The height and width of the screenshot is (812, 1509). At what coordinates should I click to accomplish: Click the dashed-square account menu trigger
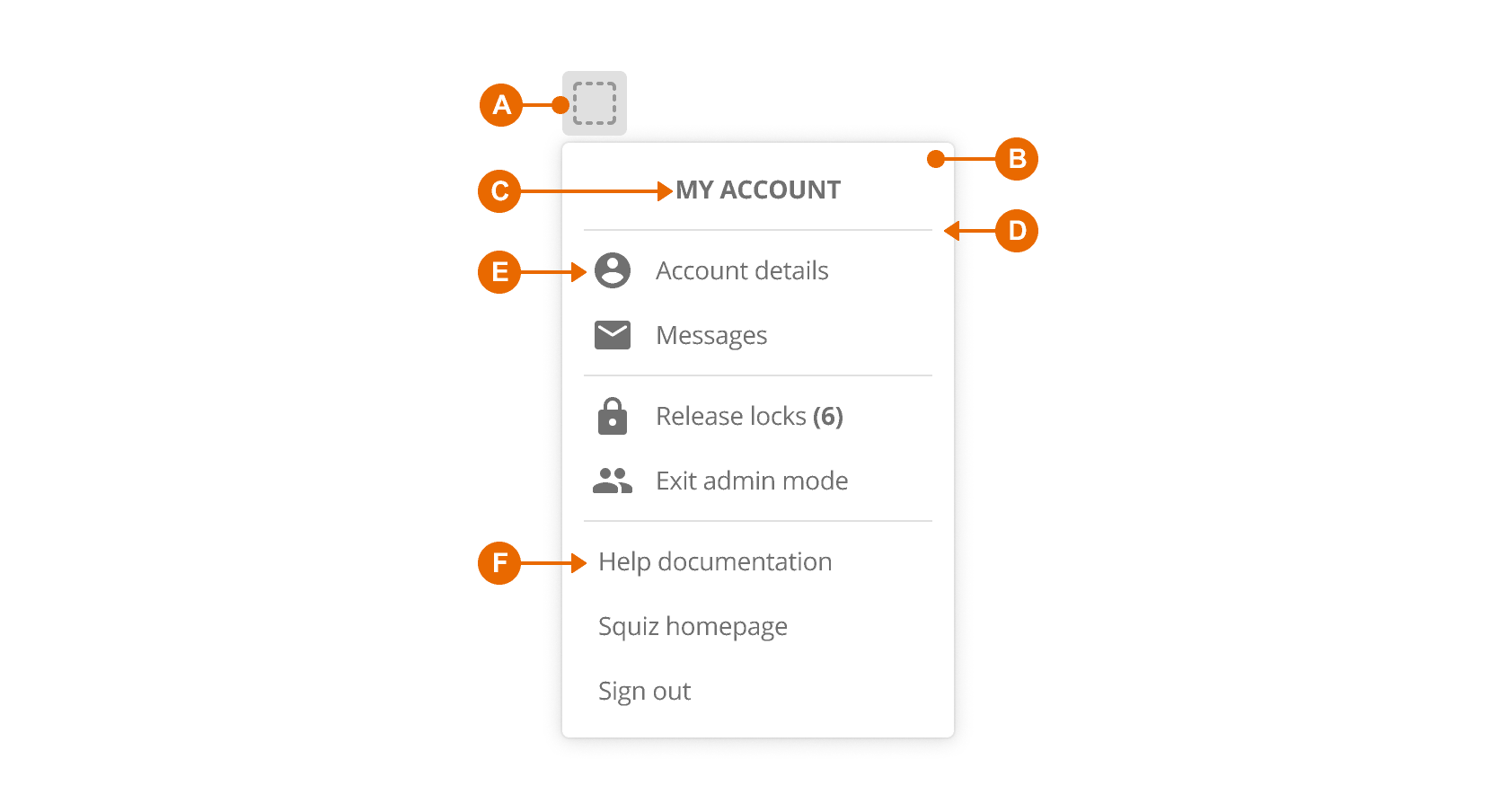pyautogui.click(x=595, y=103)
